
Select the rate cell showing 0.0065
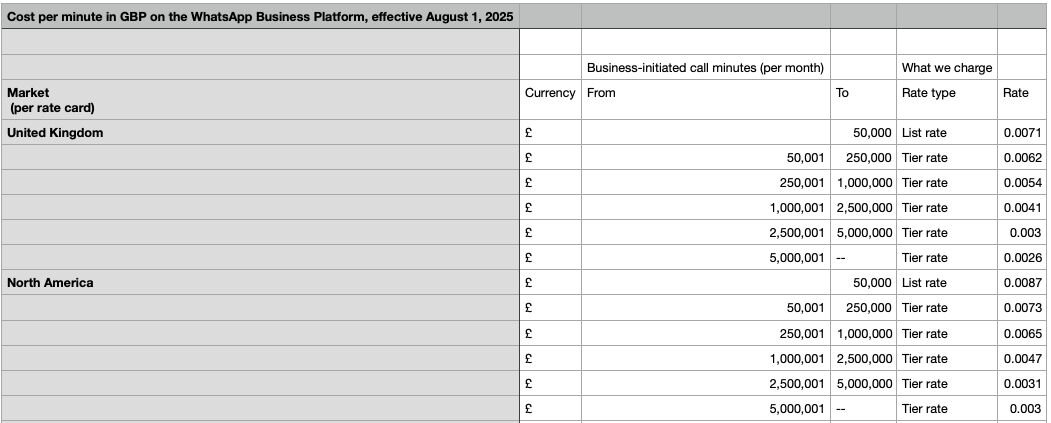1022,333
